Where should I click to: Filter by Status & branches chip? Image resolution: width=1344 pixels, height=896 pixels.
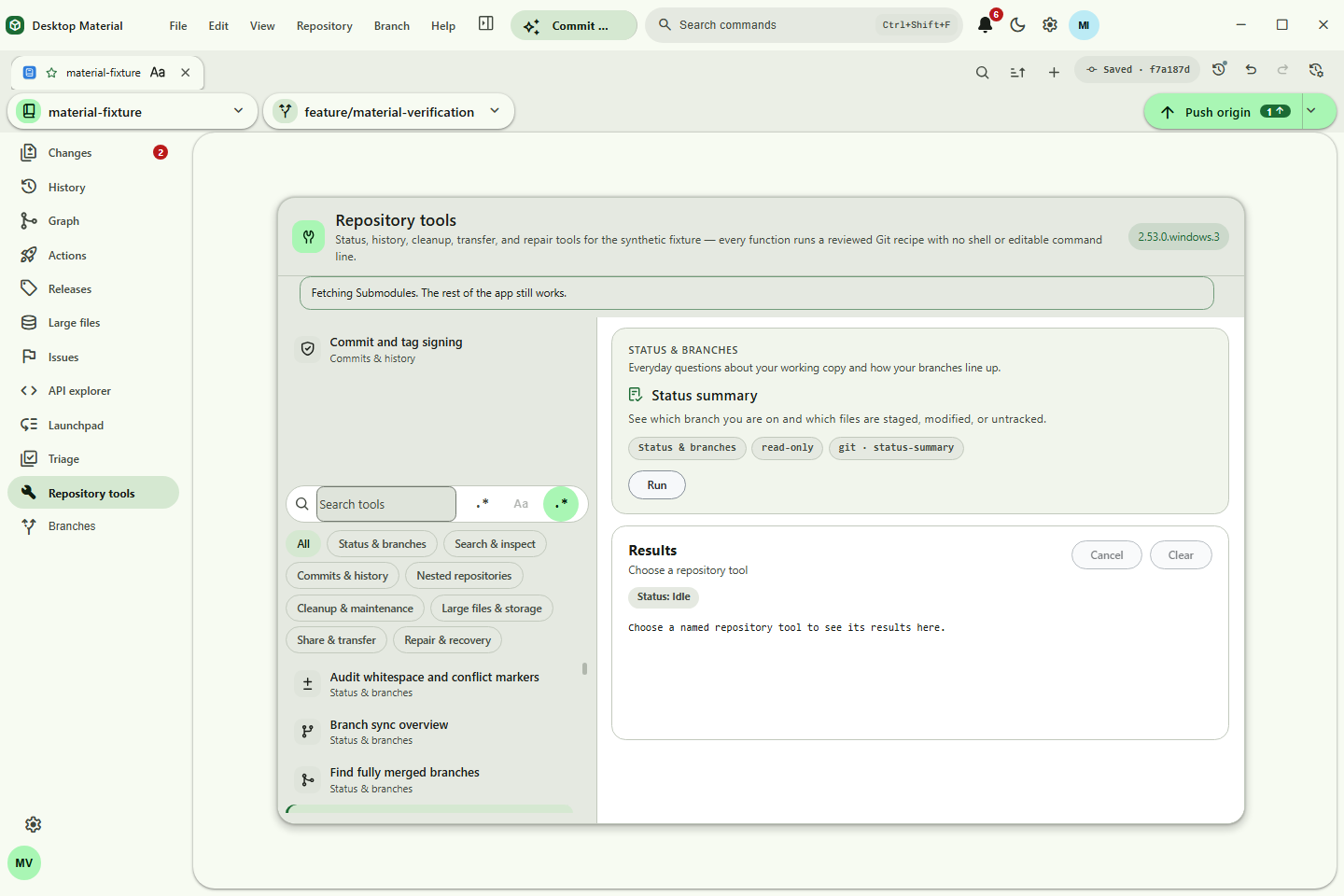(382, 544)
